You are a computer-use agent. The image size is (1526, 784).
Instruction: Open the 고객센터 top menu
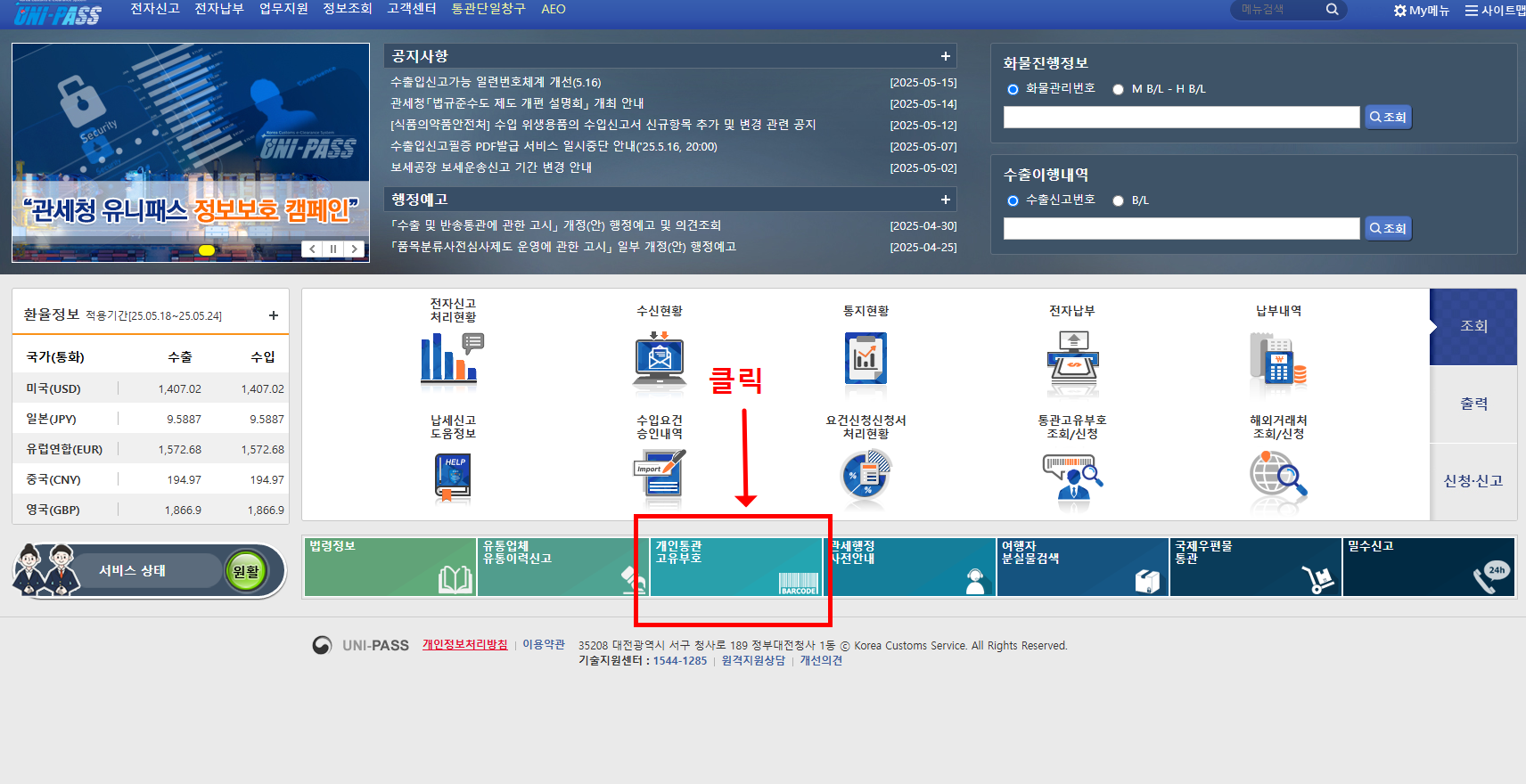[412, 9]
